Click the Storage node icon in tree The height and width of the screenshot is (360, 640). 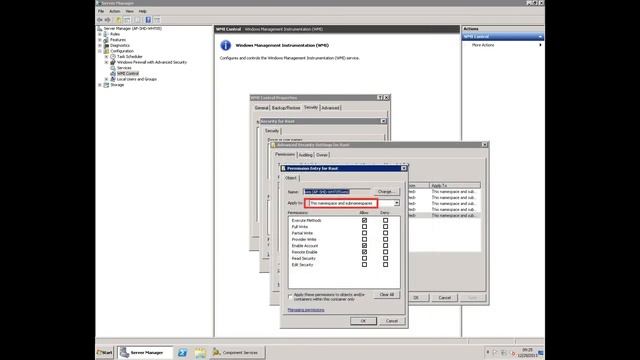pos(106,85)
